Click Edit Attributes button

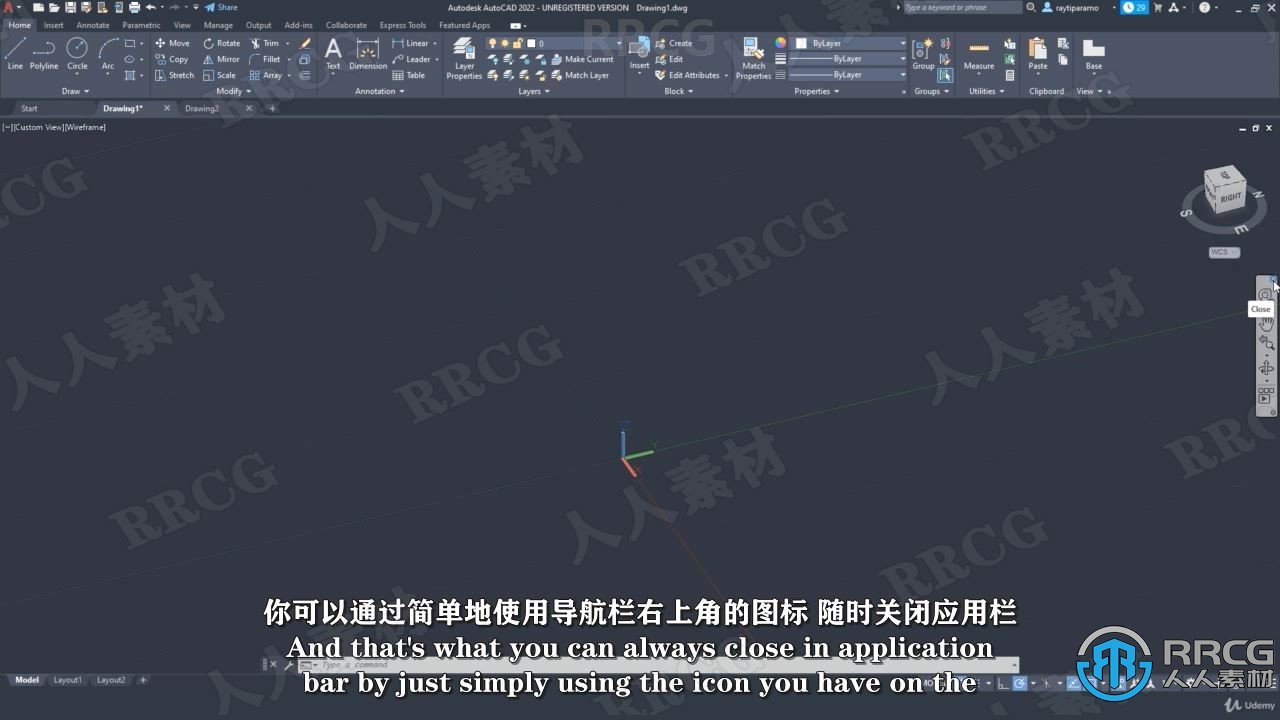point(687,75)
